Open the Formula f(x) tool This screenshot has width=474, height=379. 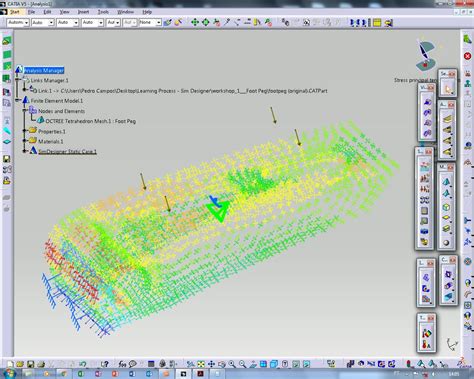coord(122,364)
